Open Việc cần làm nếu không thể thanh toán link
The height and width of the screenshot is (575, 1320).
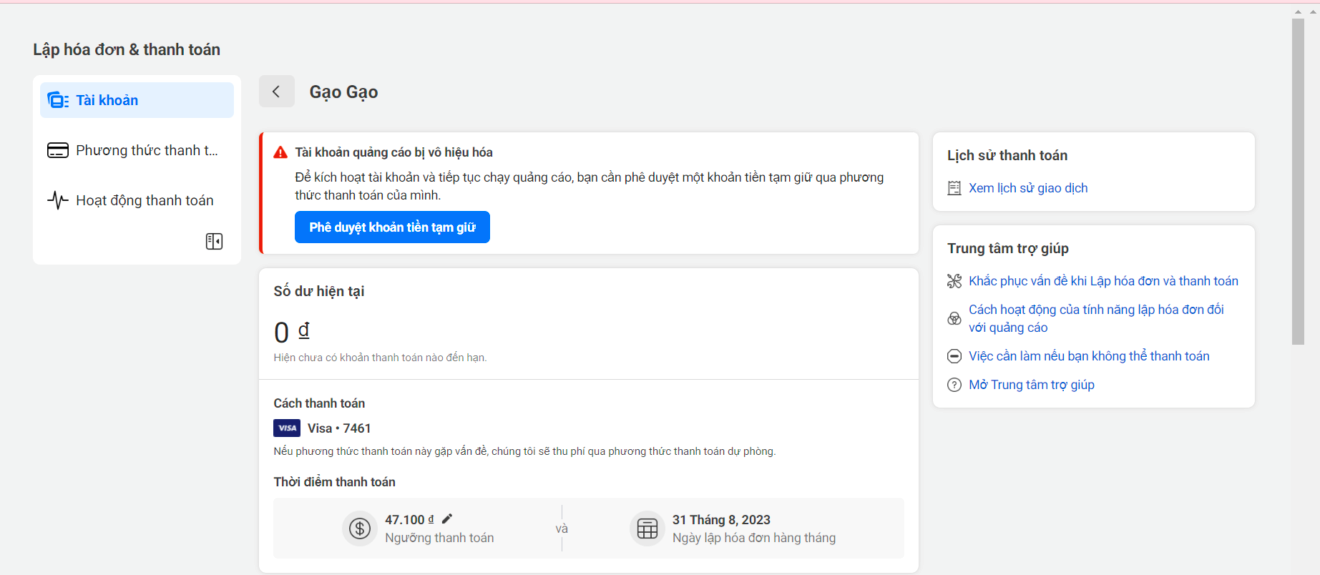[1089, 356]
